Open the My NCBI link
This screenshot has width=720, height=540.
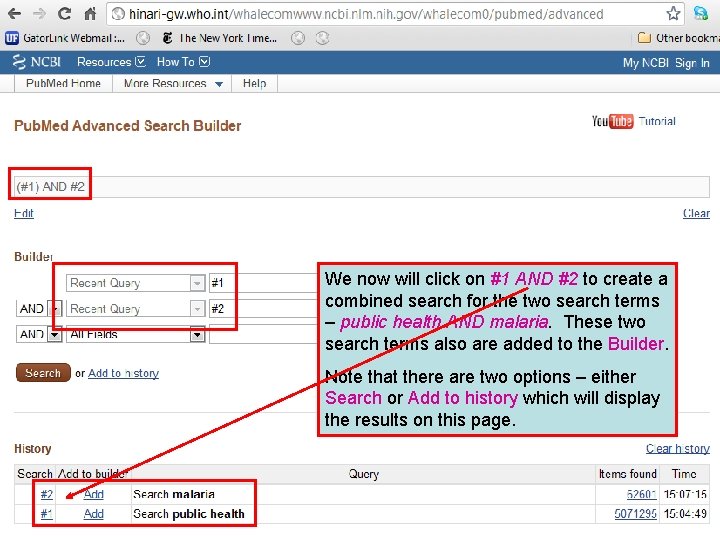pyautogui.click(x=645, y=62)
